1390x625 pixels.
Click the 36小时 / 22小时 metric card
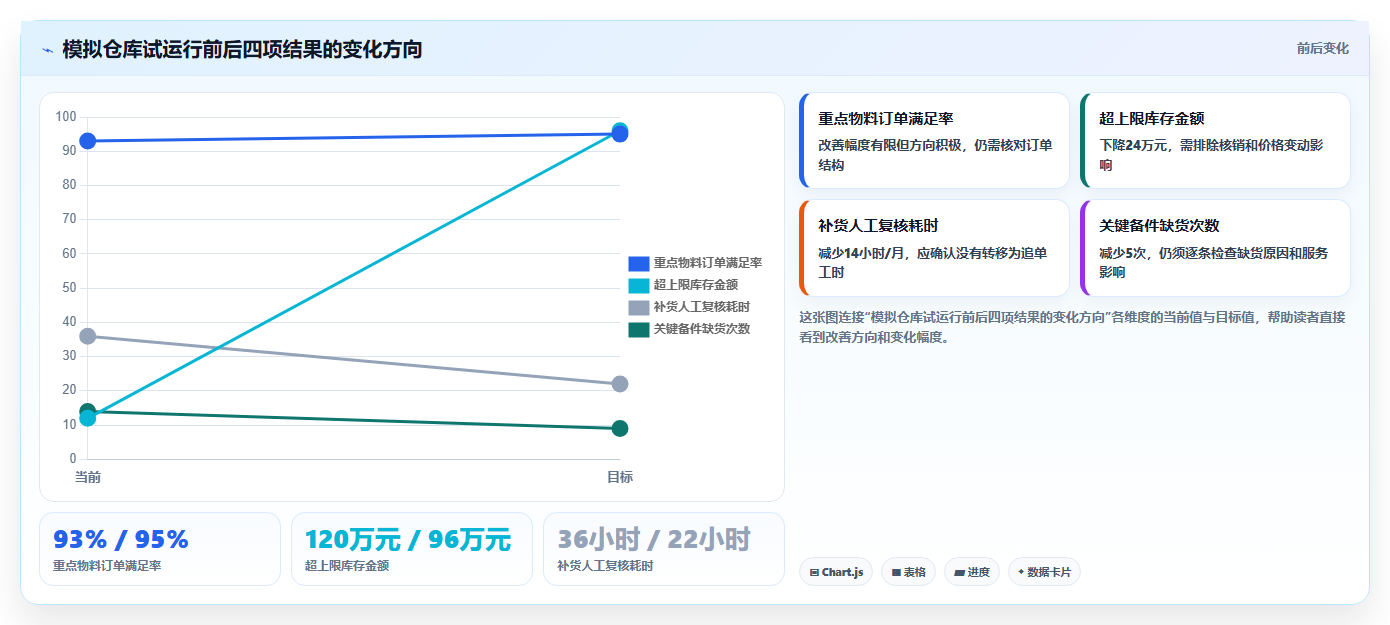tap(664, 549)
